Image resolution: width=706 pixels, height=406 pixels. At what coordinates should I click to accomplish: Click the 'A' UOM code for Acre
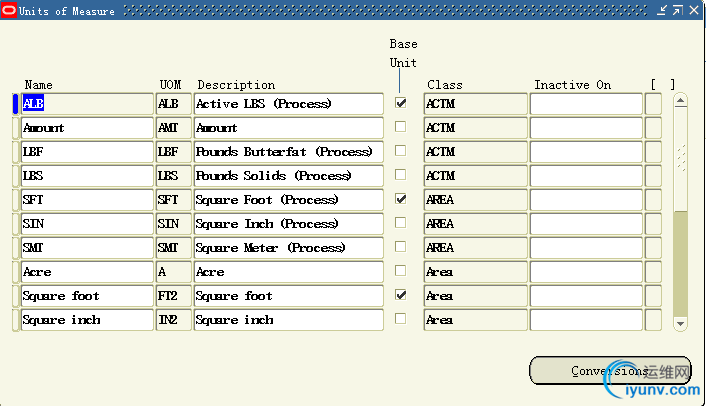pyautogui.click(x=174, y=272)
